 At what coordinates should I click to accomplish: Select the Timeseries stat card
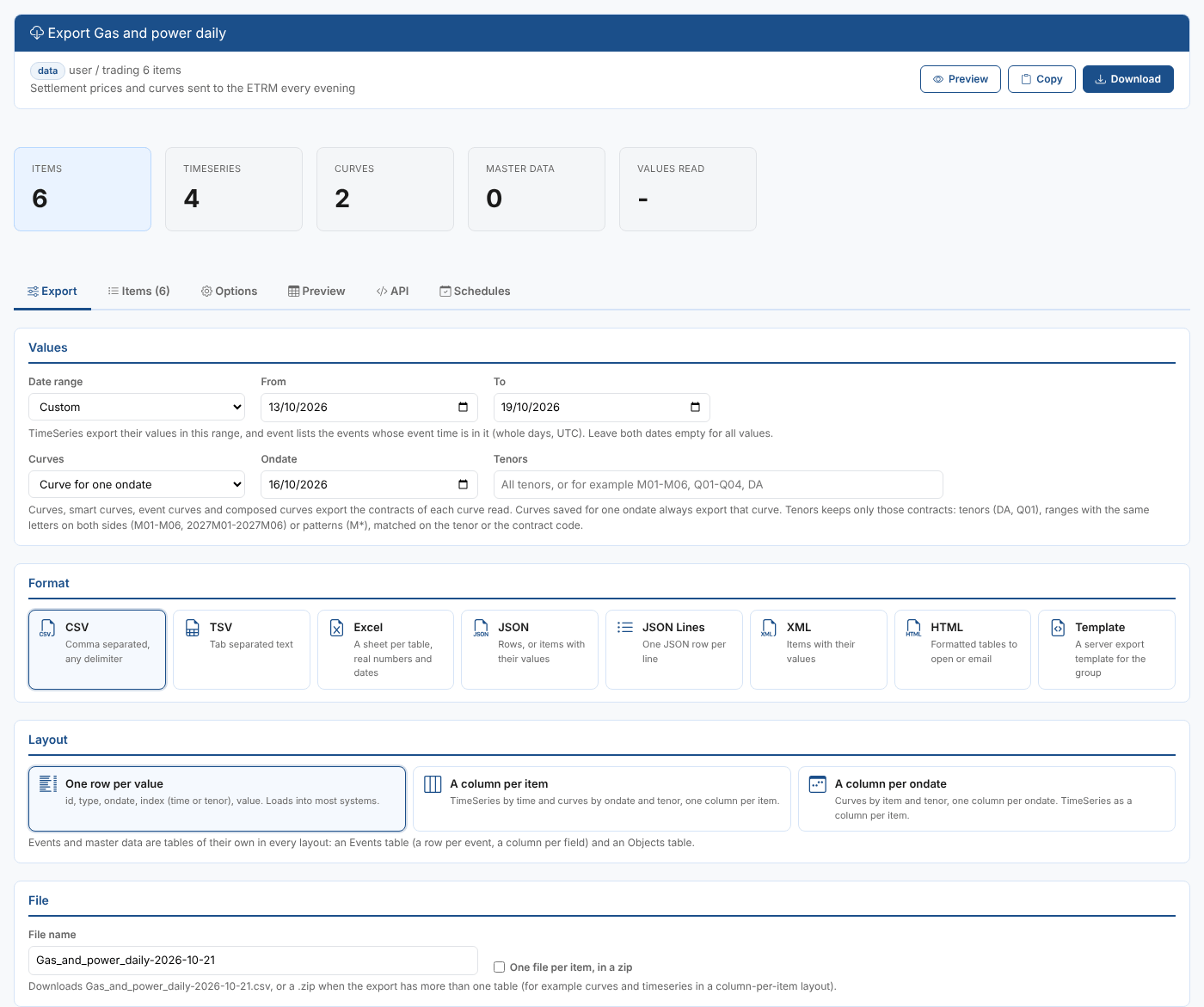[x=234, y=189]
